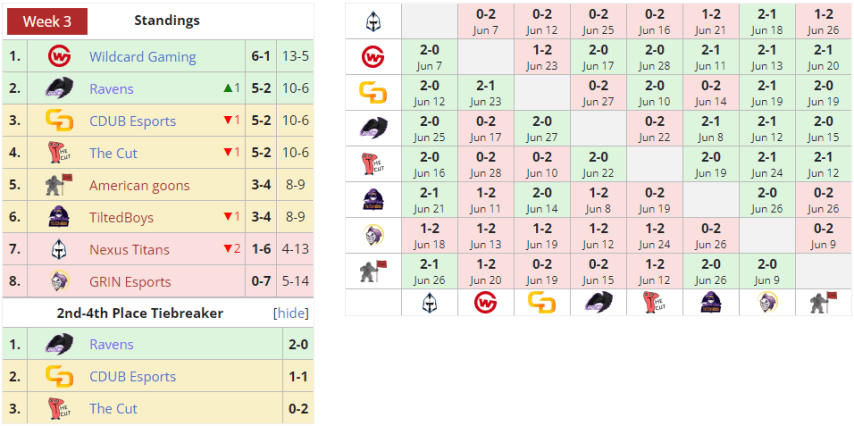The image size is (854, 426).
Task: Click the 1-2 Jun 23 crosstable cell
Action: 542,56
